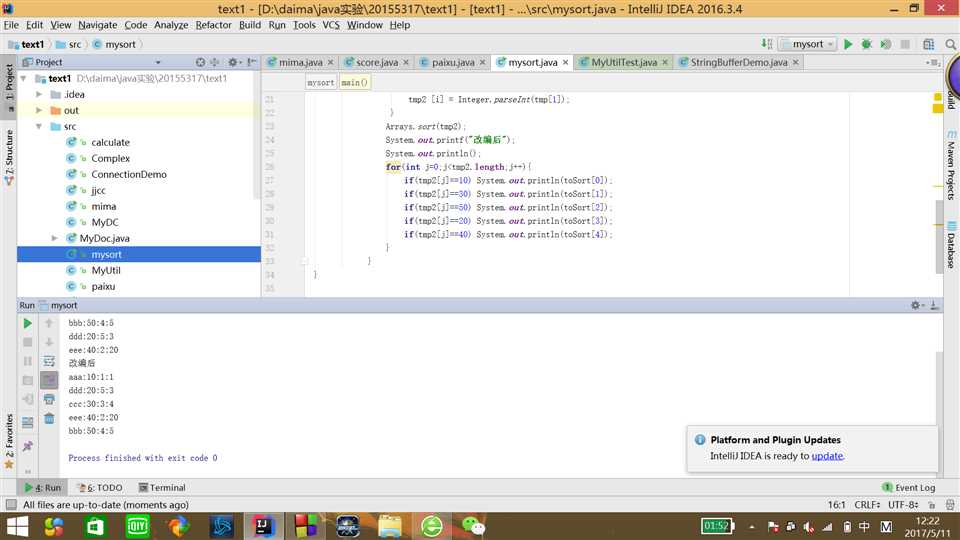
Task: Expand the .idea folder
Action: click(39, 94)
